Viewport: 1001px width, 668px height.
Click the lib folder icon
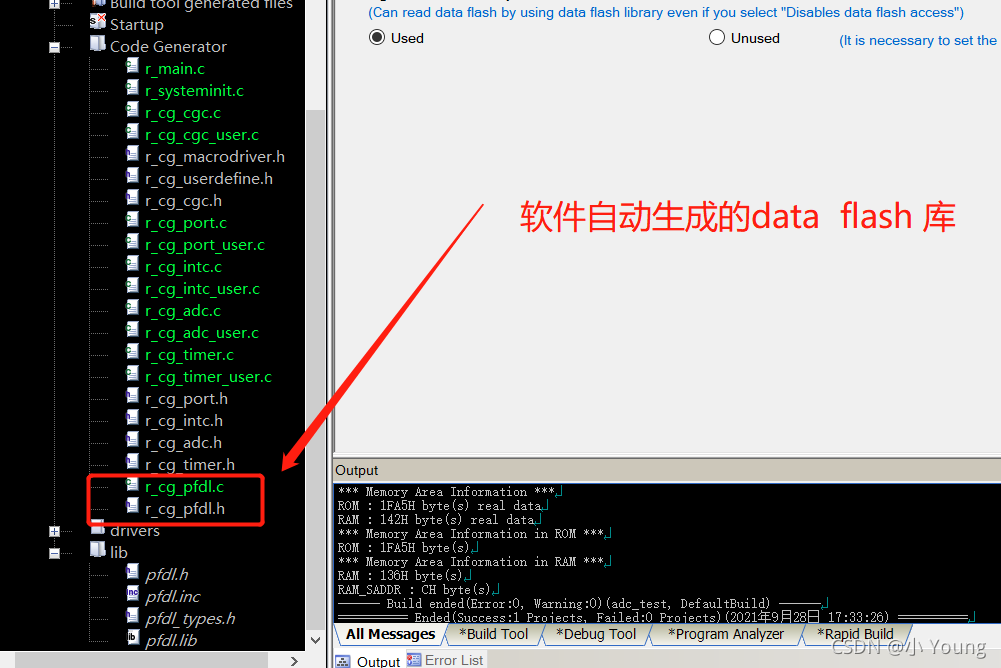98,549
